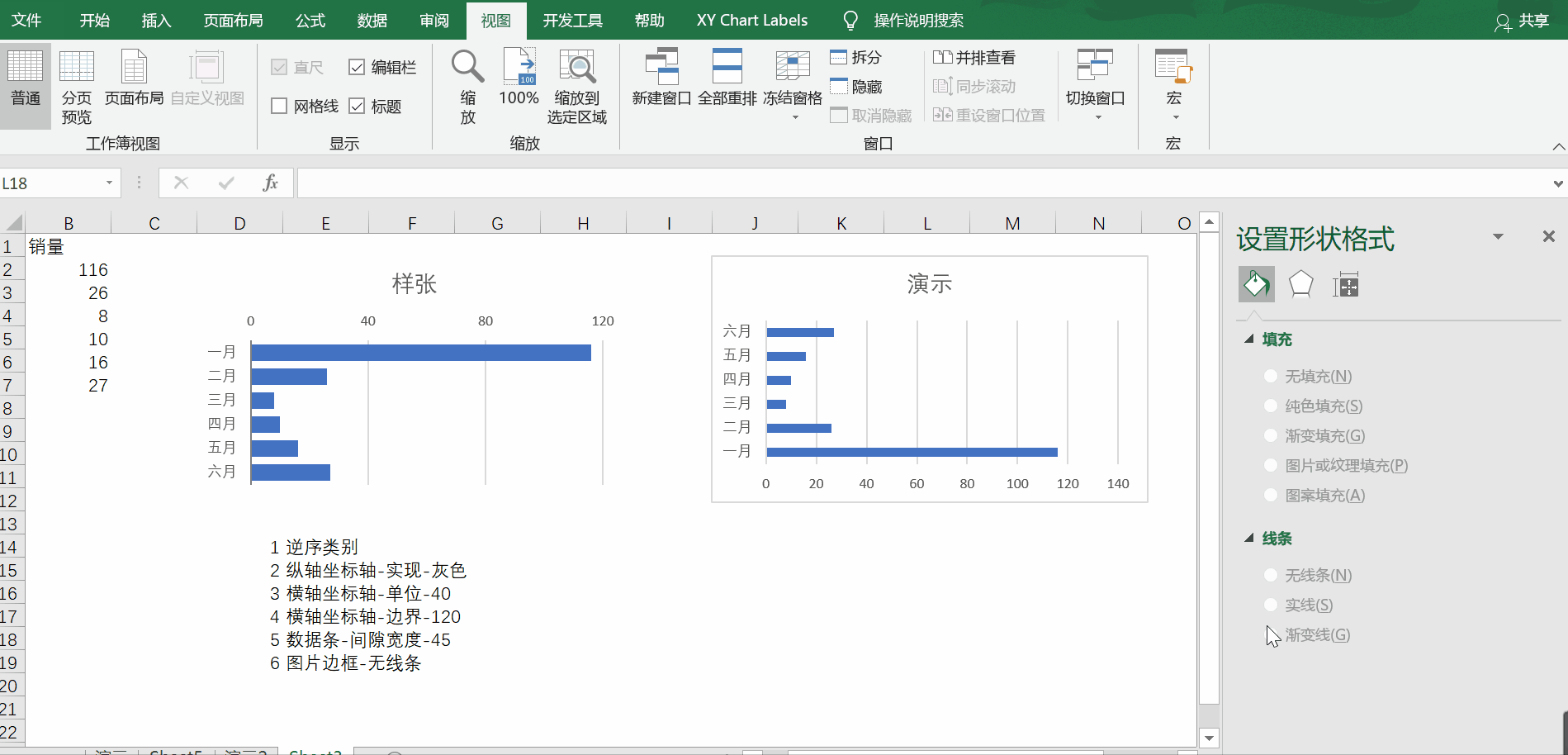Switch to the Data (数据) tab
The image size is (1568, 755).
tap(372, 20)
